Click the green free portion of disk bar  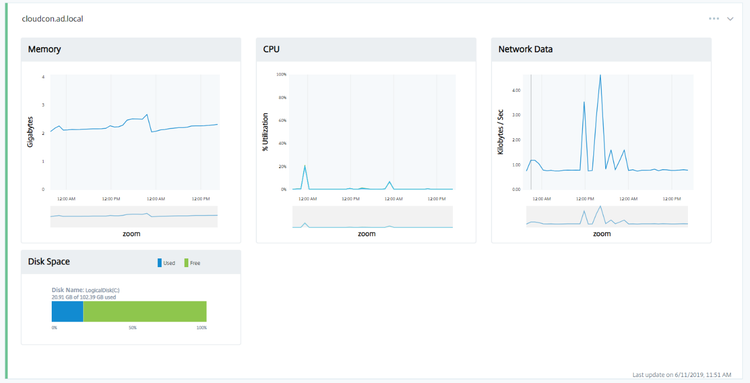click(145, 311)
